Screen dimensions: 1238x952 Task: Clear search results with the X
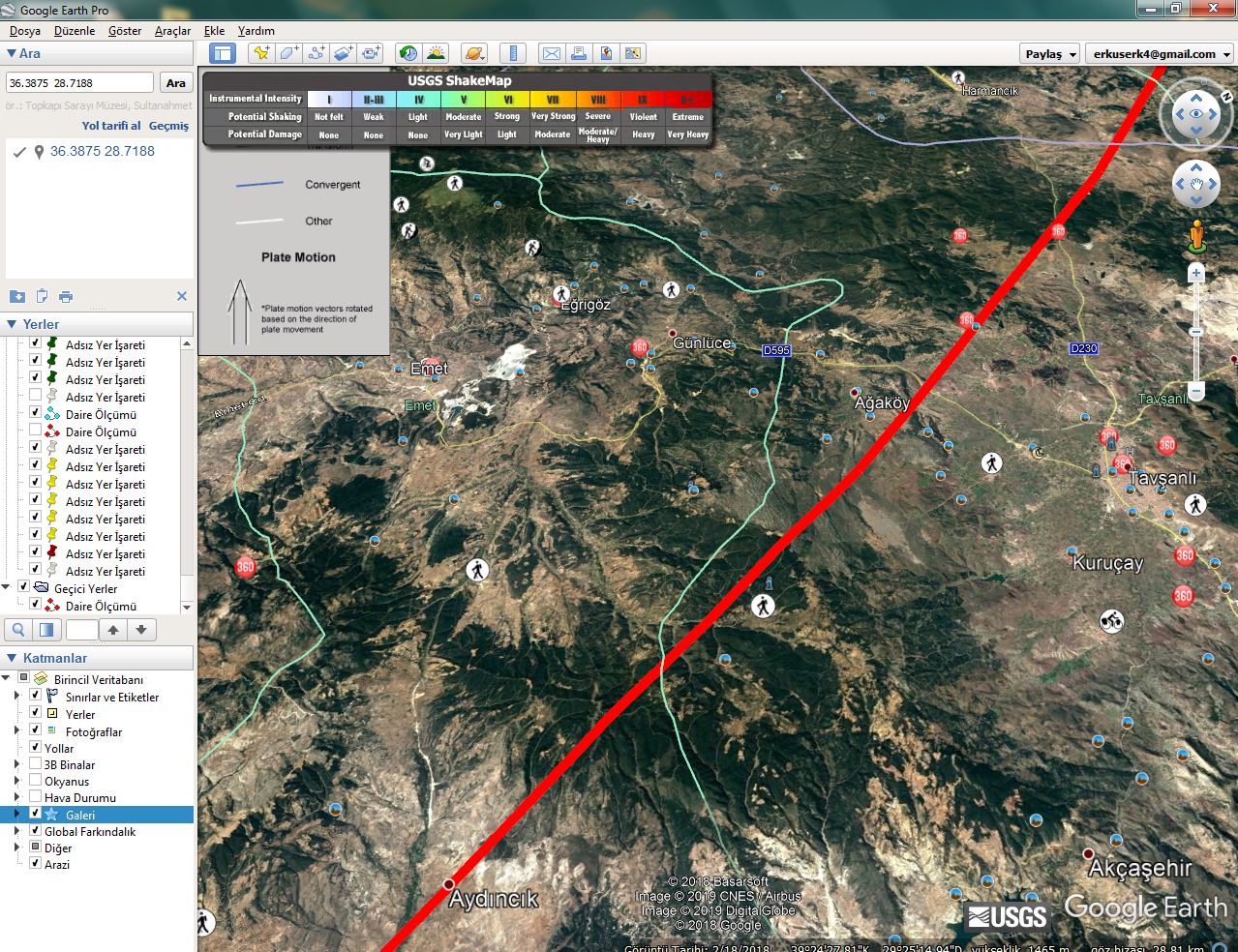click(182, 296)
